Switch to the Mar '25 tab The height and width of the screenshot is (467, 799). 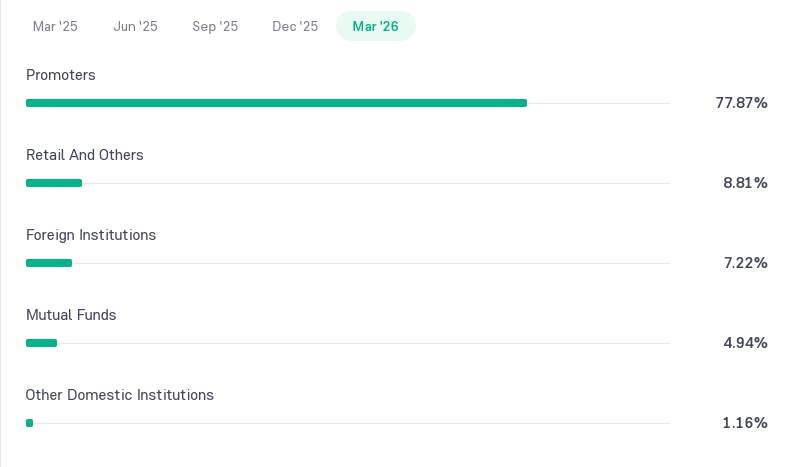[55, 26]
